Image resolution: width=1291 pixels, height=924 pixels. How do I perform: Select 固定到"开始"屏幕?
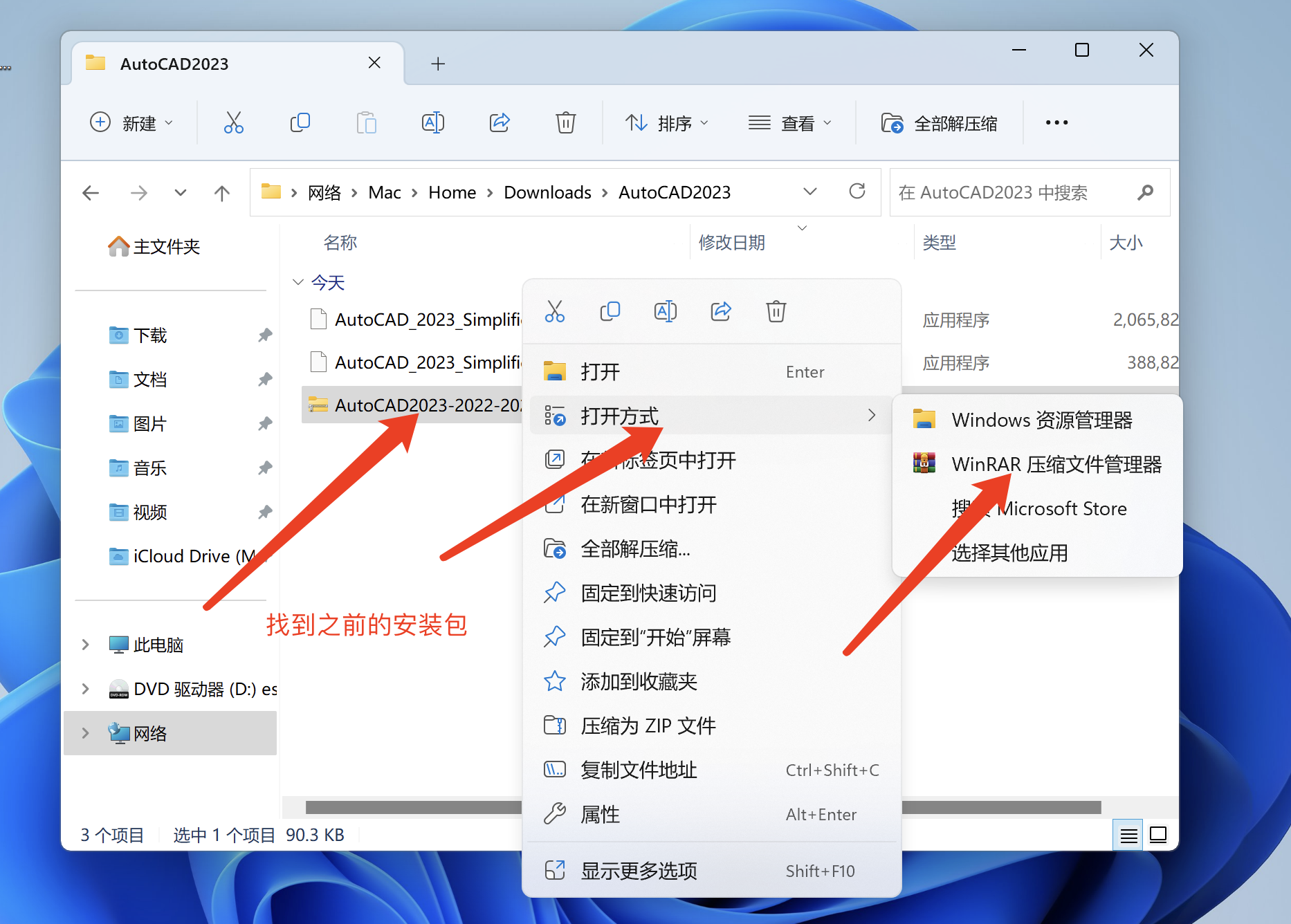pos(711,637)
